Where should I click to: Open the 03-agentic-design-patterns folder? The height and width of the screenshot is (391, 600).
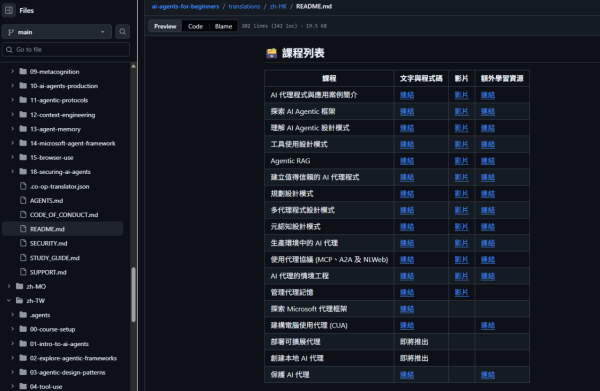point(67,372)
